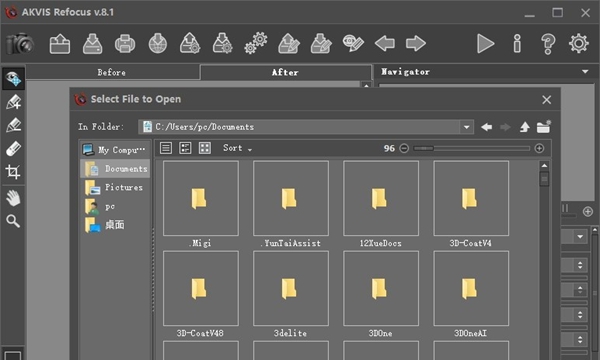Open batch processing double-gears icon
Viewport: 600px width, 360px height.
click(x=256, y=44)
